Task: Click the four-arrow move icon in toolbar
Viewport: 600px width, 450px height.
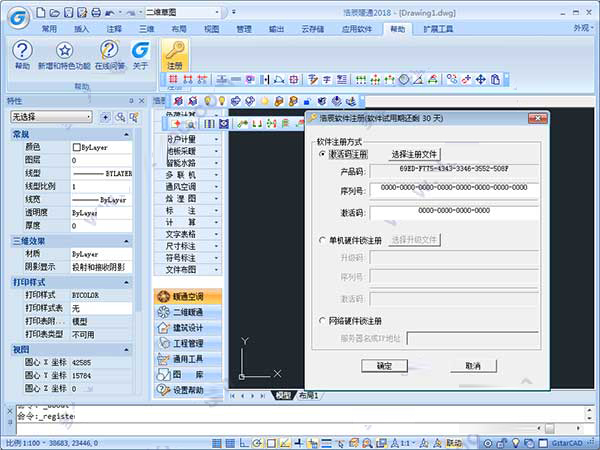Action: tap(481, 80)
